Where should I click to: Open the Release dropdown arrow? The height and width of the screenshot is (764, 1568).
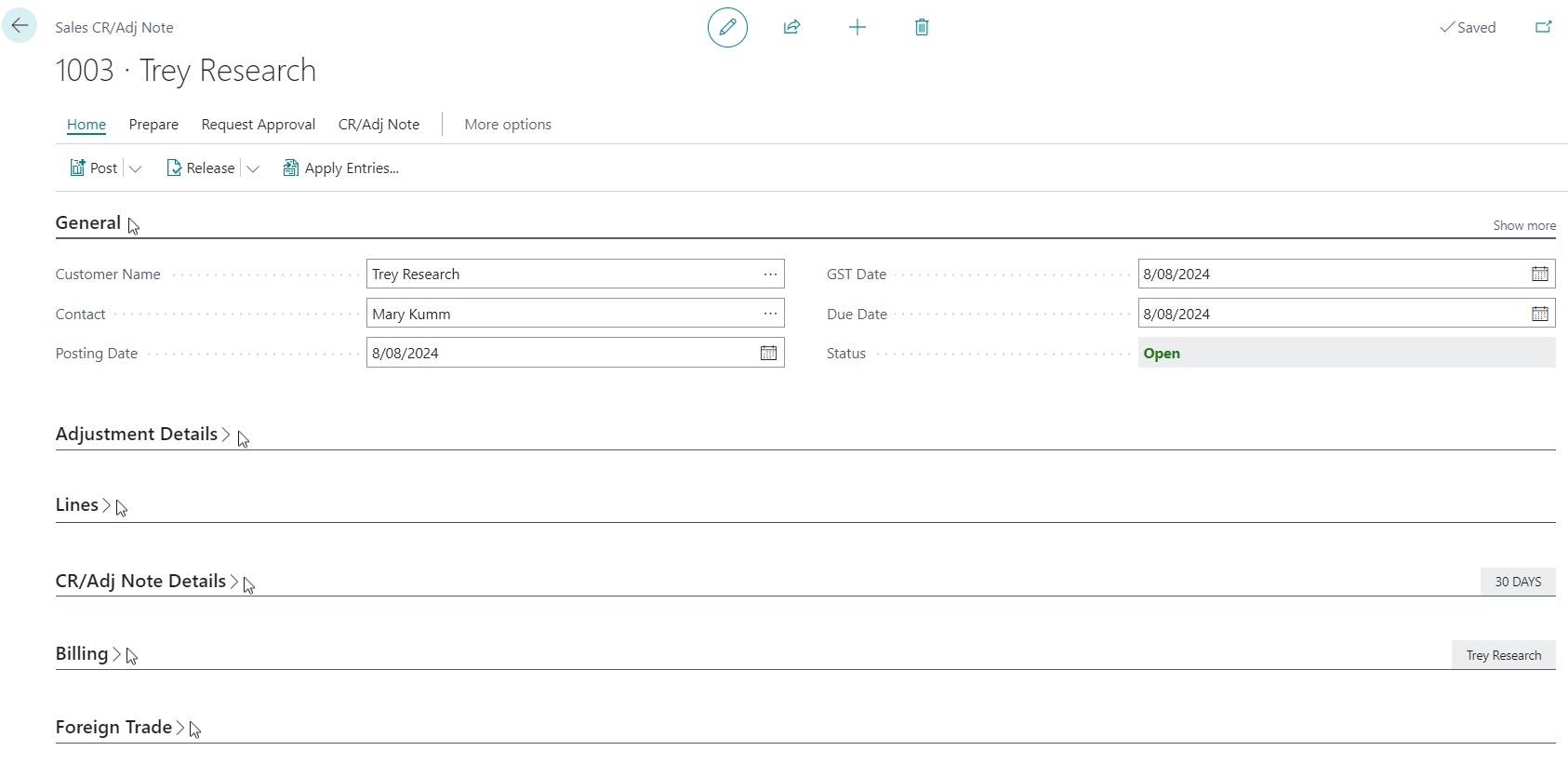252,168
